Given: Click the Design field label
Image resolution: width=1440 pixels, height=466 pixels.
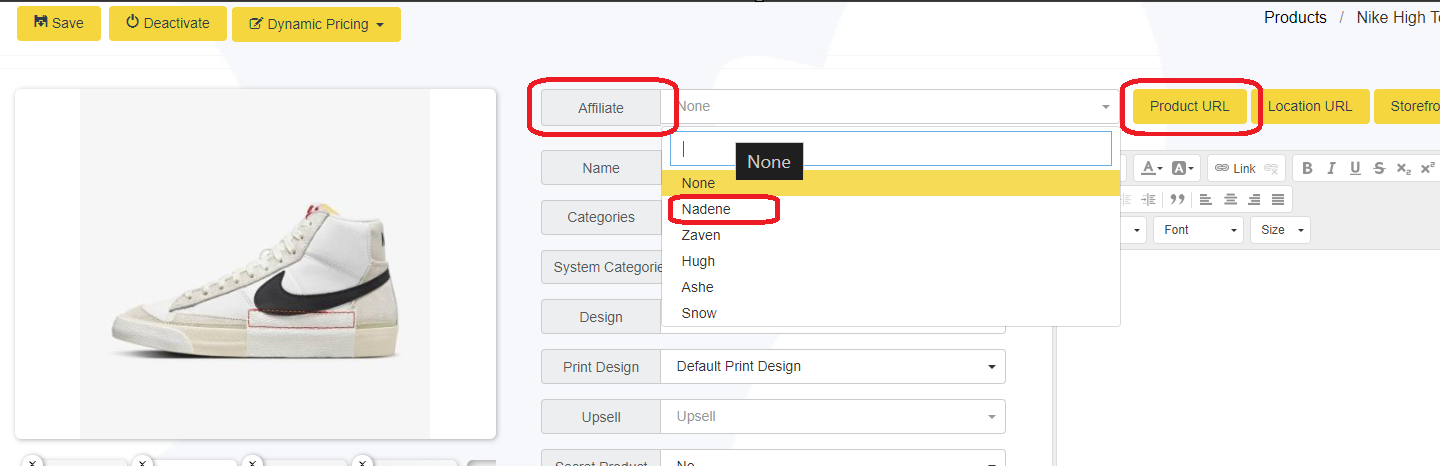Looking at the screenshot, I should coord(601,317).
